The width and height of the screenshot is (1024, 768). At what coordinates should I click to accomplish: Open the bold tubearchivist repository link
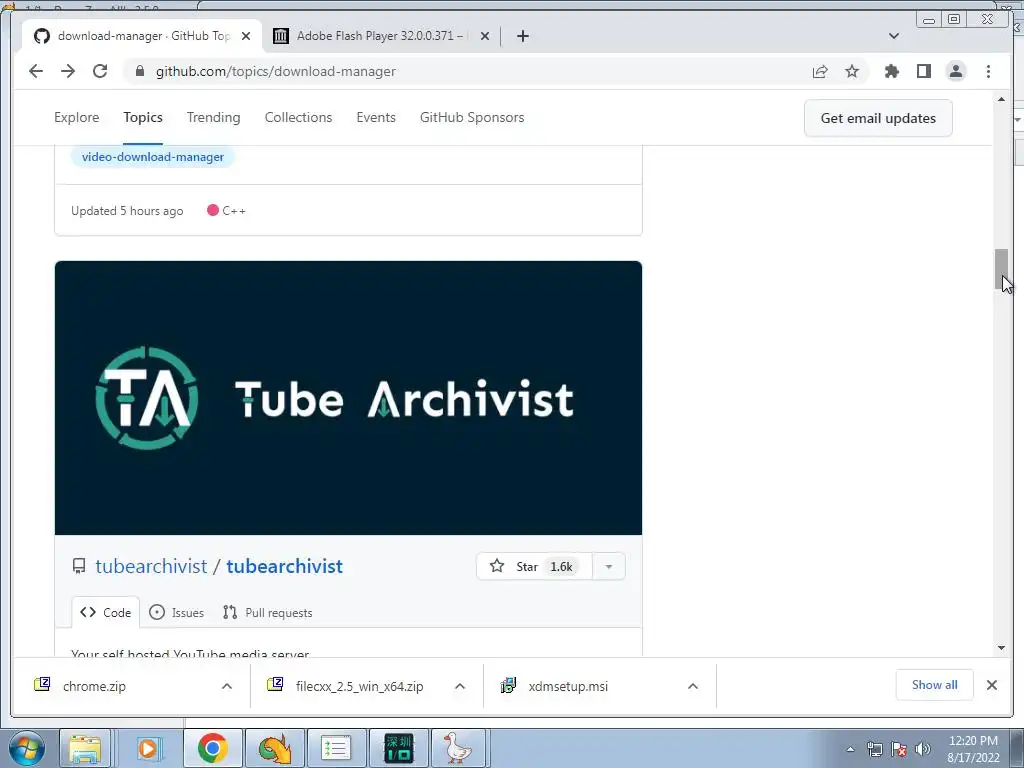(284, 566)
